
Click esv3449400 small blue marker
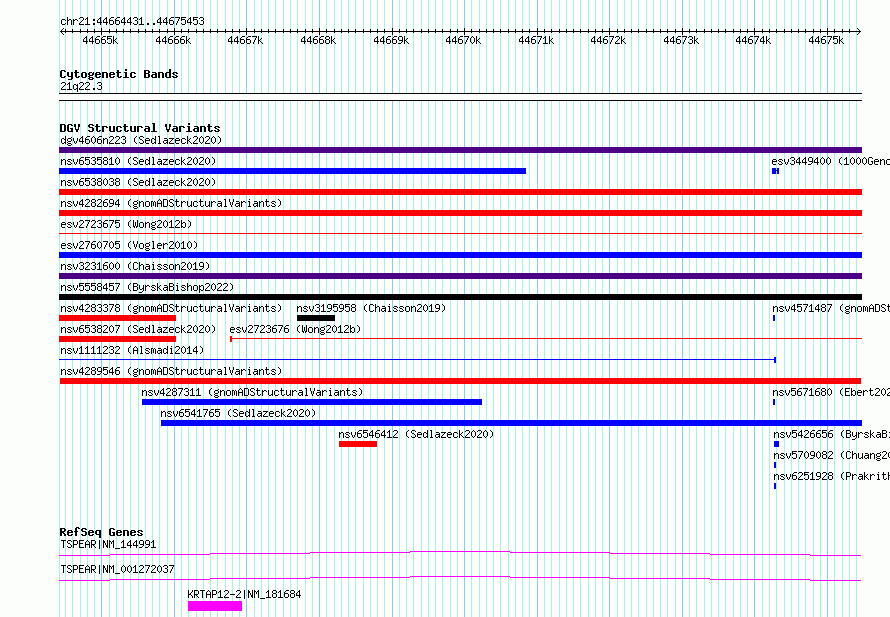775,171
